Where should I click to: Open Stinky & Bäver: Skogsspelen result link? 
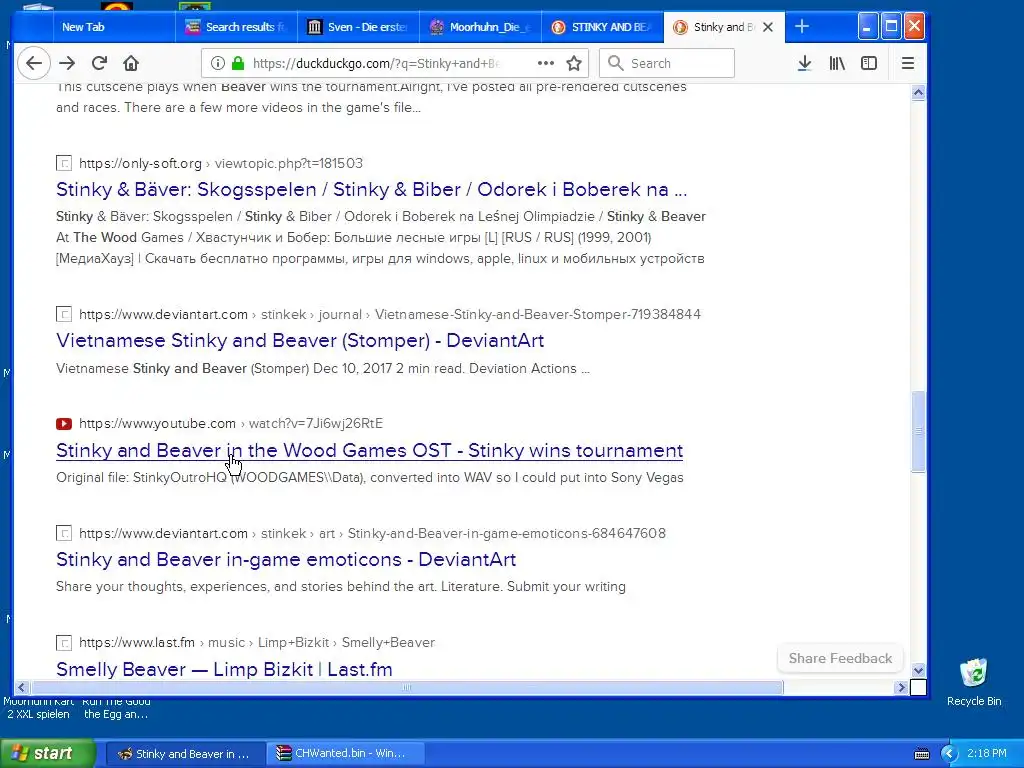(372, 189)
